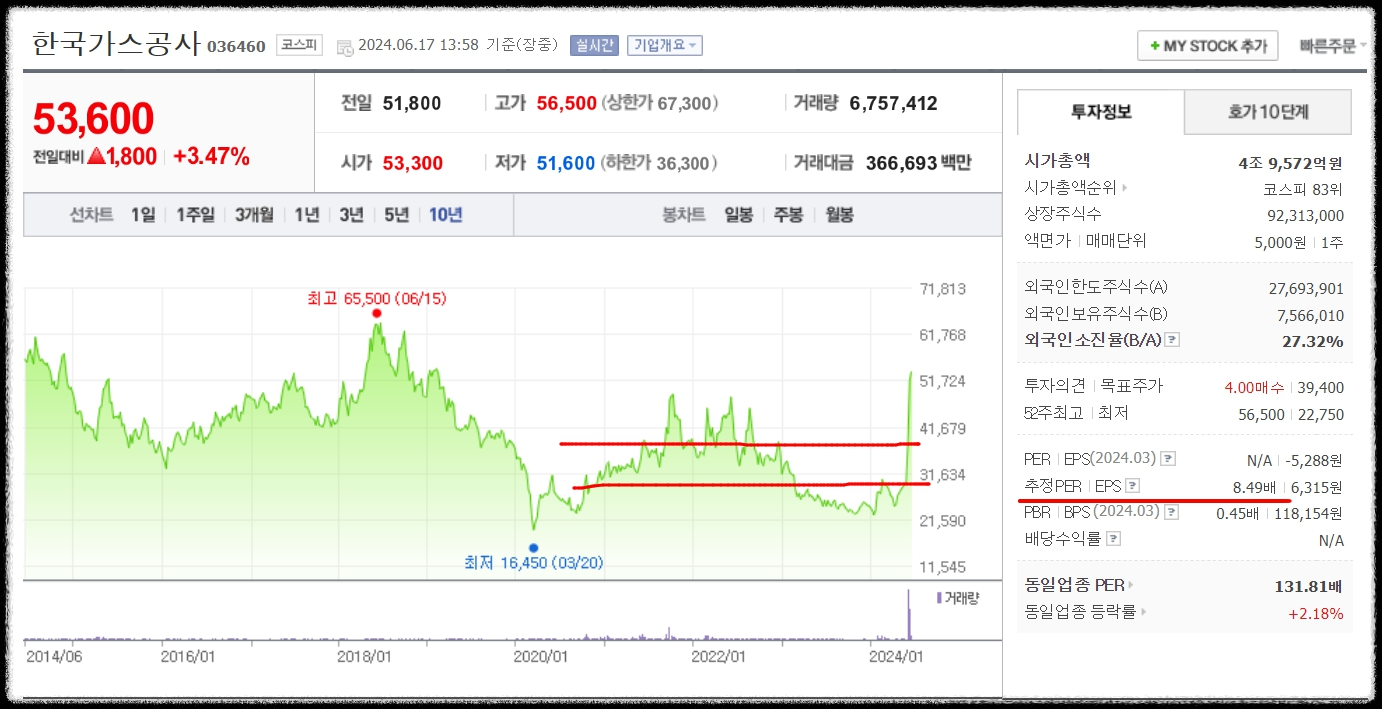The height and width of the screenshot is (709, 1382).
Task: Click the volume spike bar near 2024/01
Action: click(909, 613)
